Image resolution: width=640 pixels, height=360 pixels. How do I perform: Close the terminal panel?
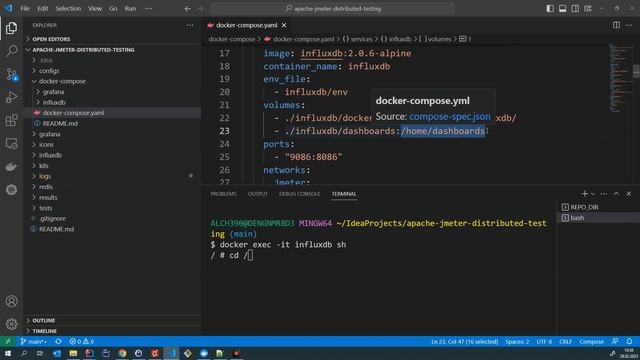click(x=629, y=194)
